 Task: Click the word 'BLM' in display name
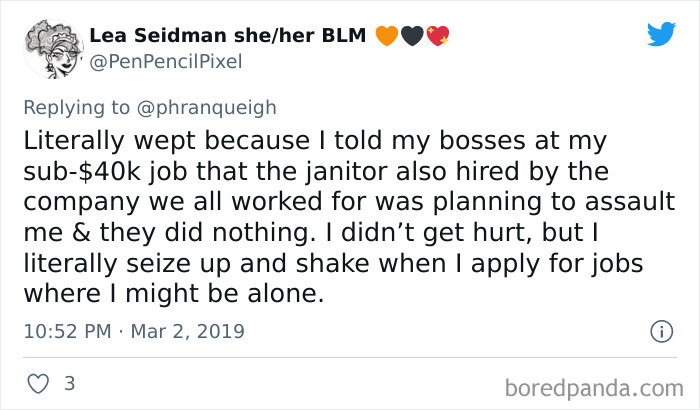(344, 35)
